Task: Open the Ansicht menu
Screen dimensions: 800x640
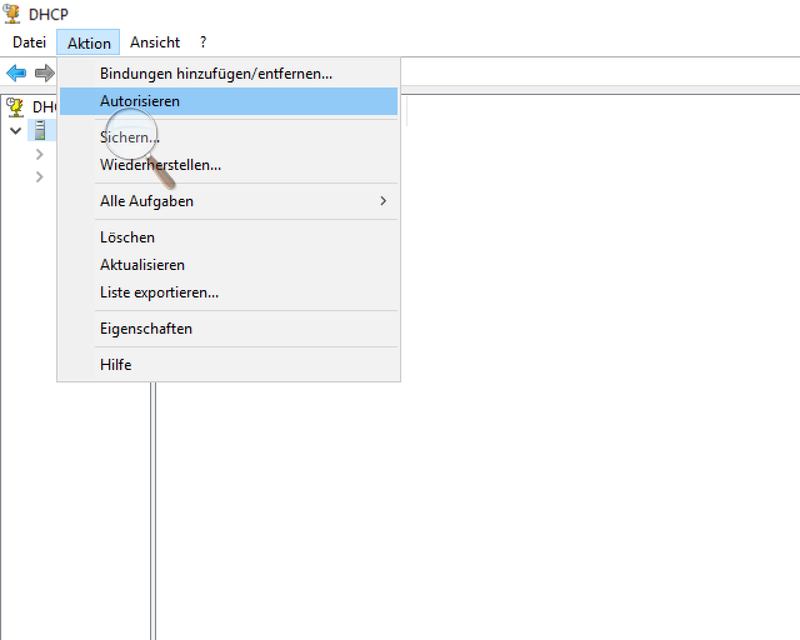Action: (155, 42)
